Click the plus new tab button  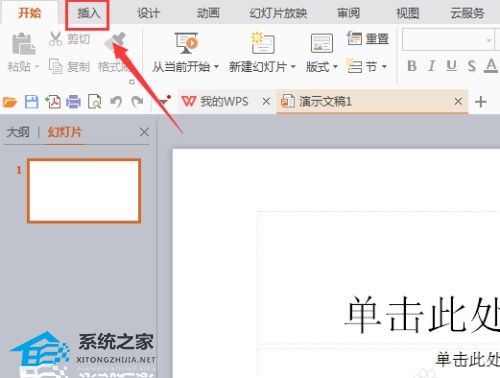pyautogui.click(x=481, y=102)
